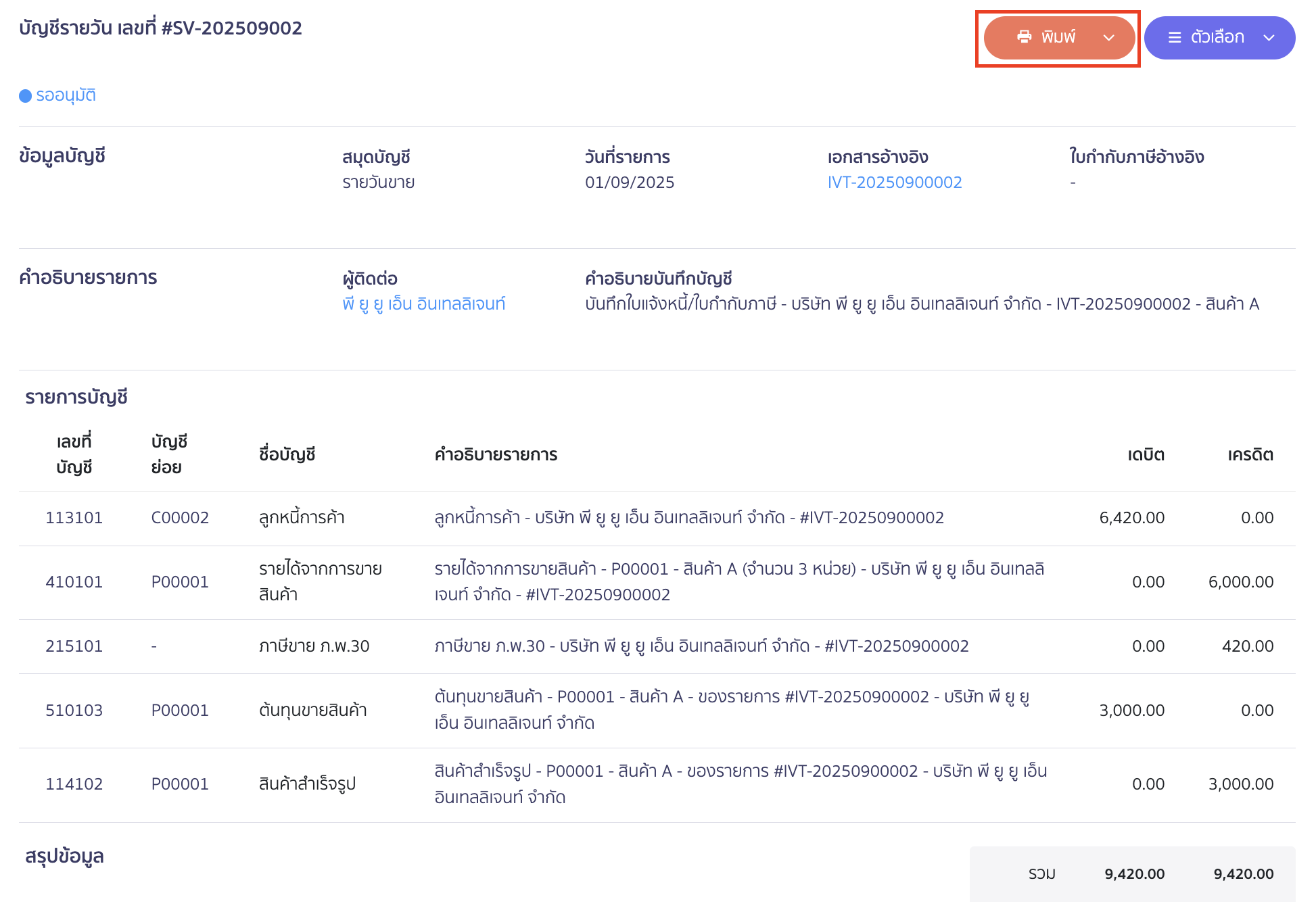This screenshot has width=1316, height=914.
Task: Click the รายการบัญชี section heading
Action: click(x=76, y=397)
